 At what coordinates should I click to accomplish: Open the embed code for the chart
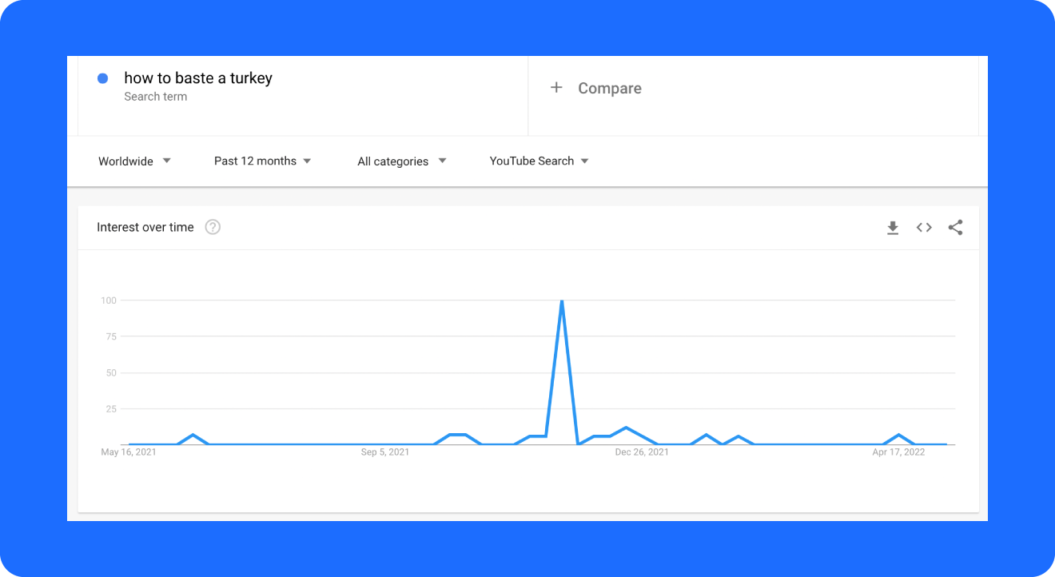tap(923, 227)
